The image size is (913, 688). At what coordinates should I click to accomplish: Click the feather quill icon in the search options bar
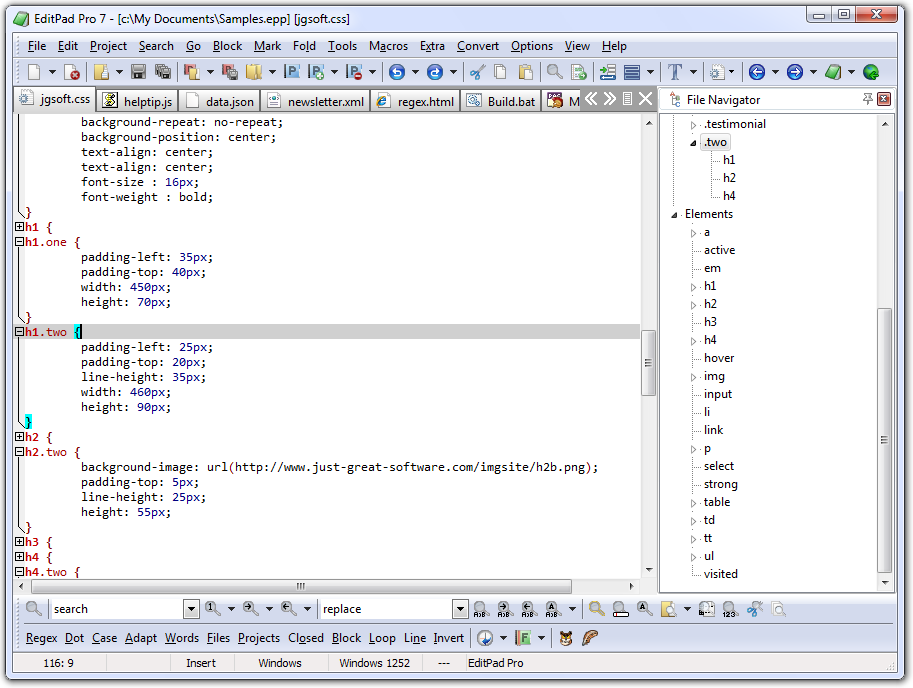click(x=590, y=639)
